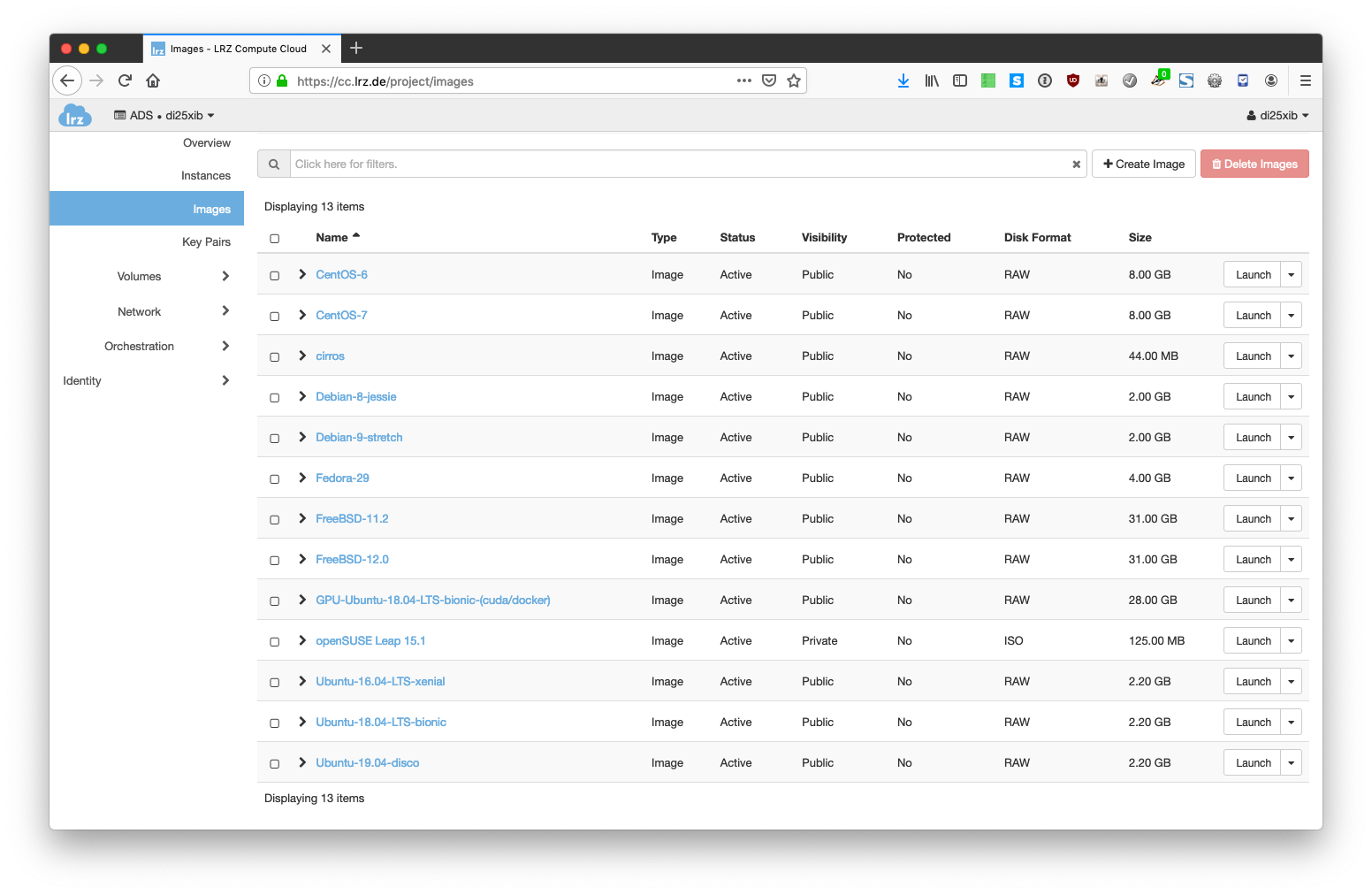Open Launch dropdown arrow for cirros image
The width and height of the screenshot is (1372, 895).
[1291, 356]
